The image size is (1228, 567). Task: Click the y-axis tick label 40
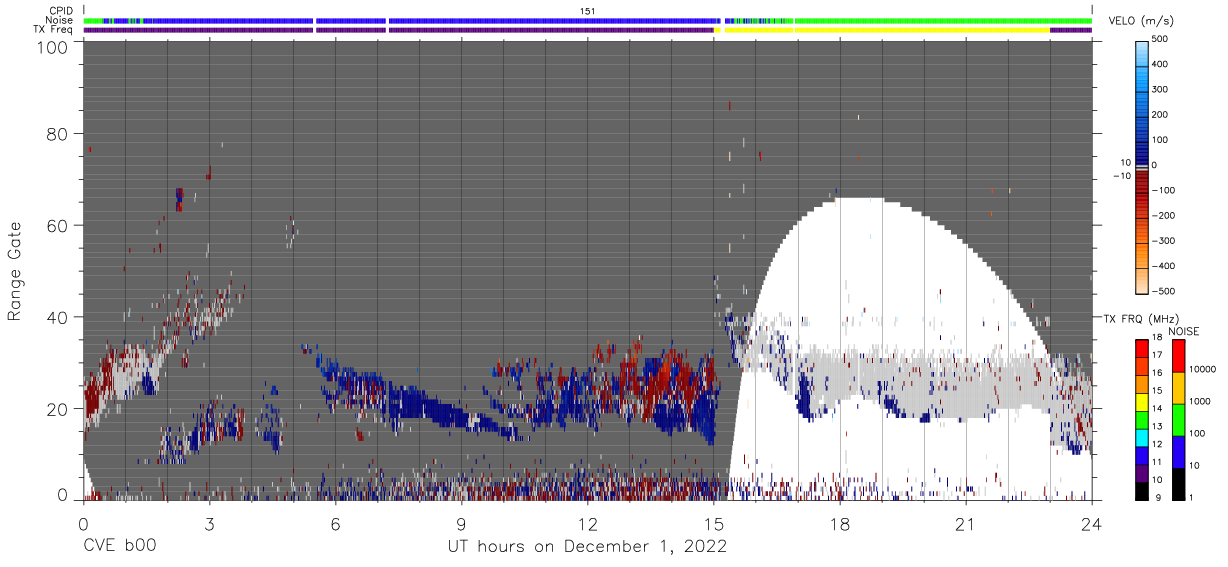58,317
